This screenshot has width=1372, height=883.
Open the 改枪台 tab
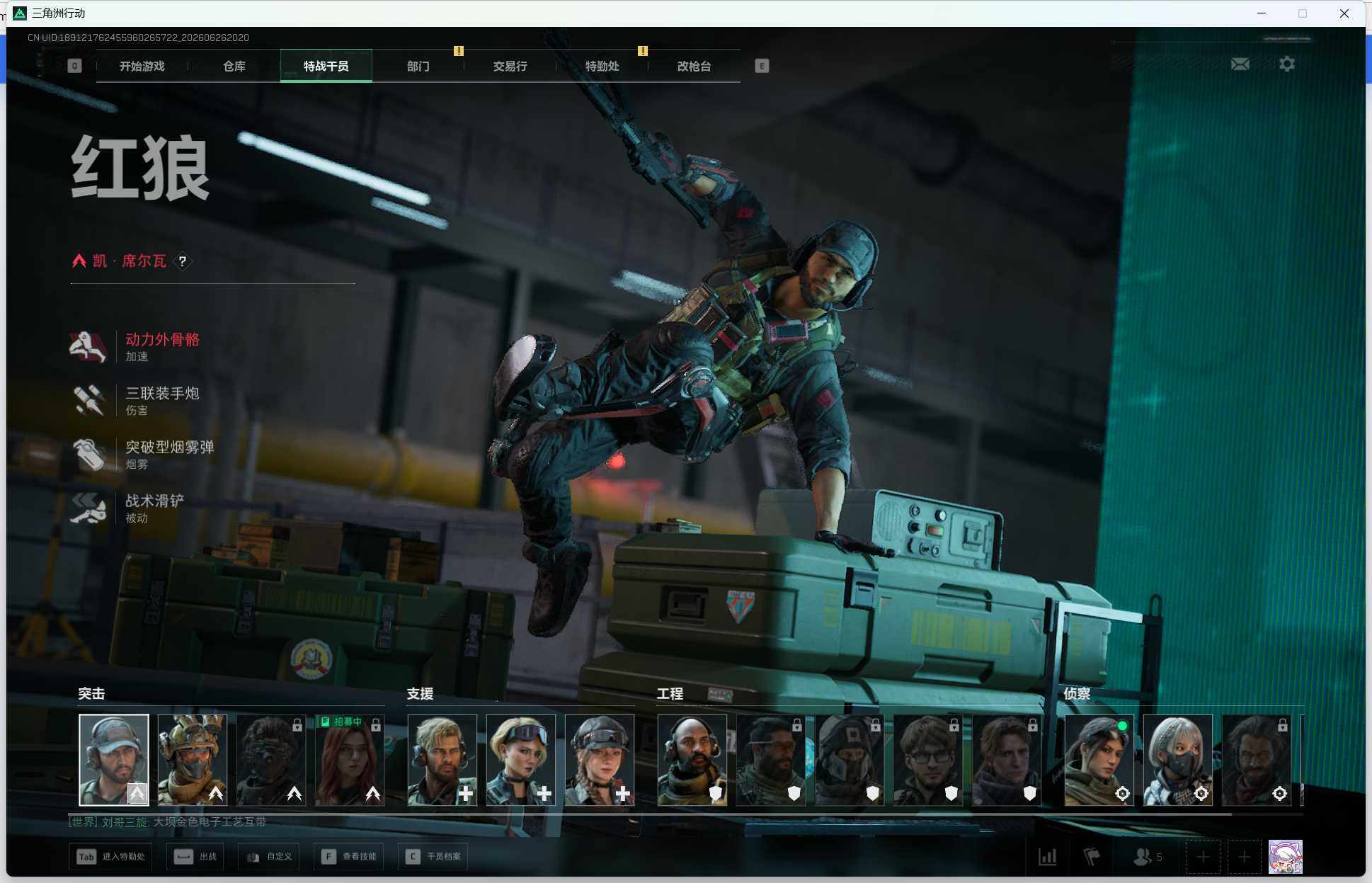pos(694,66)
